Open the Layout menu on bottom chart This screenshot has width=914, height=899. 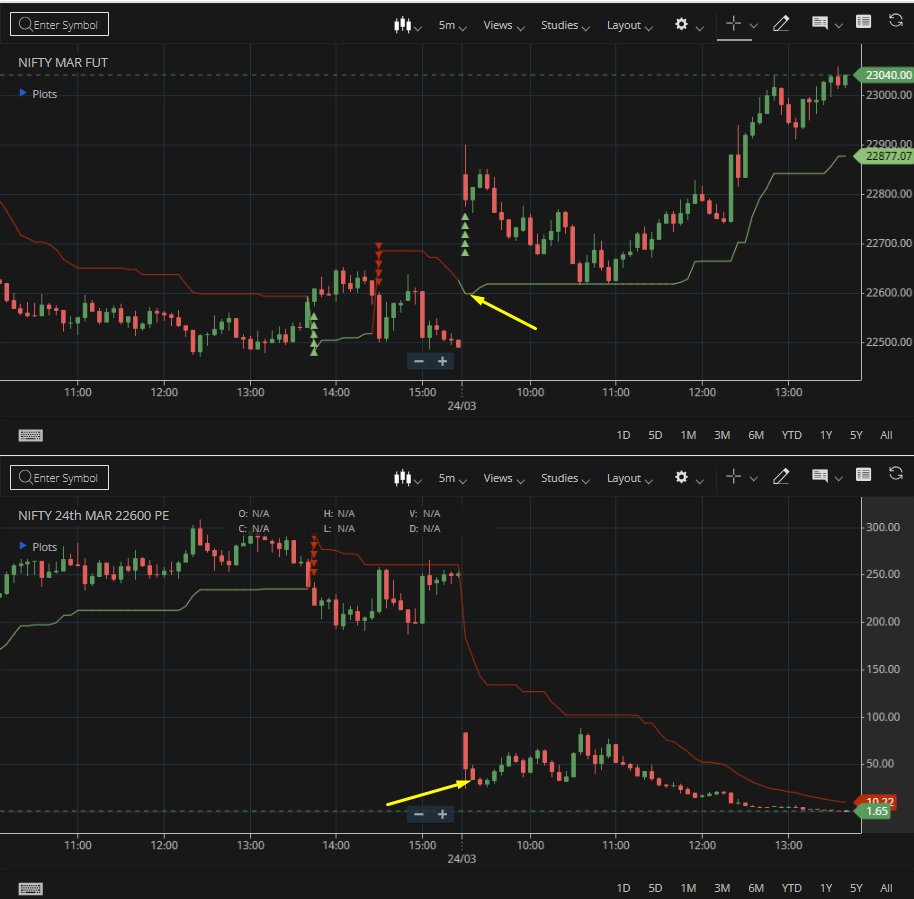click(x=623, y=478)
